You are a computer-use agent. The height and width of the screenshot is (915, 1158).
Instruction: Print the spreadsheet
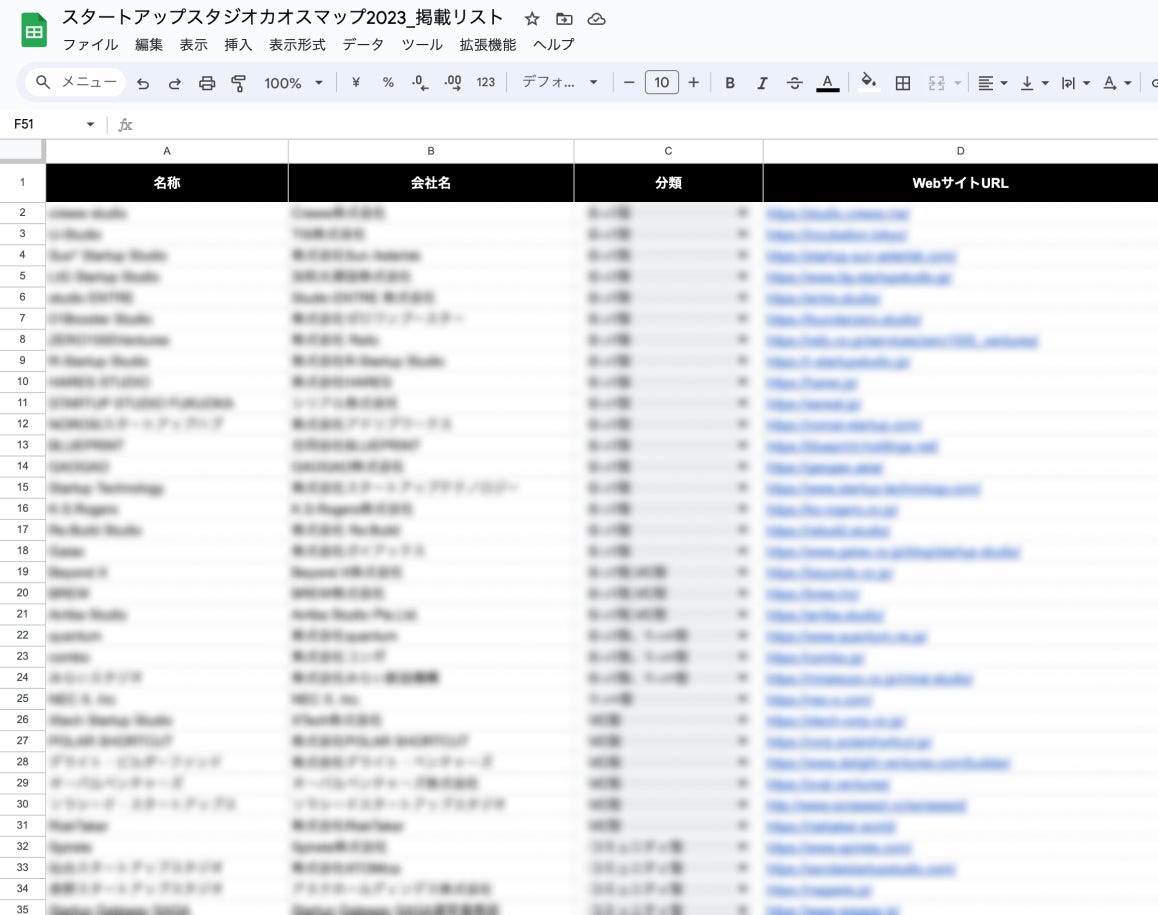207,83
